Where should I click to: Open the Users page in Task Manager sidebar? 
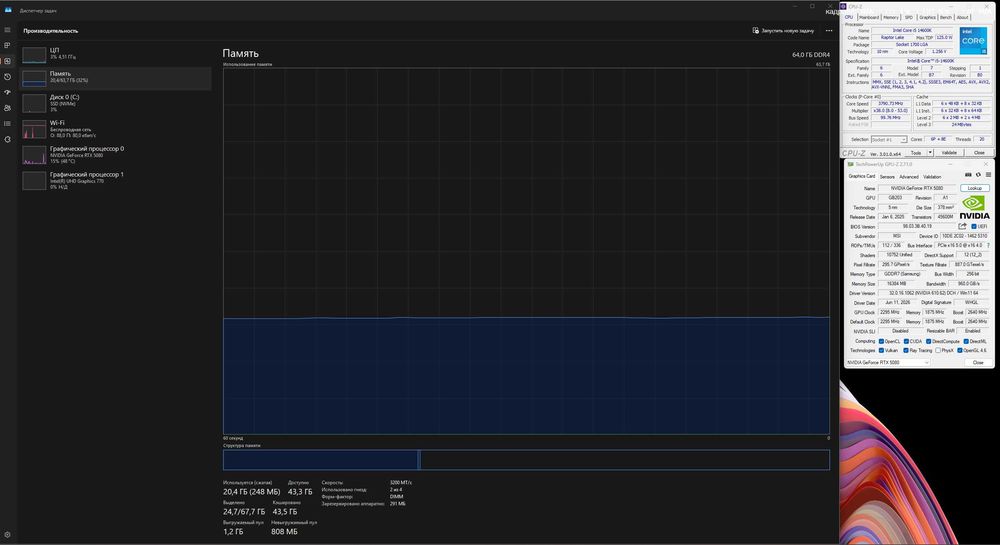[8, 108]
